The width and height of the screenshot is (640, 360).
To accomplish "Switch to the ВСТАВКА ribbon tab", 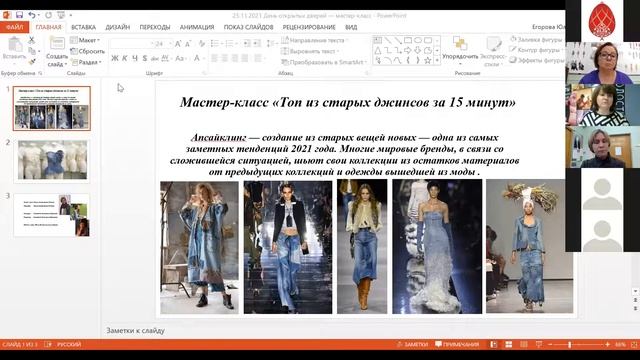I will pyautogui.click(x=83, y=27).
